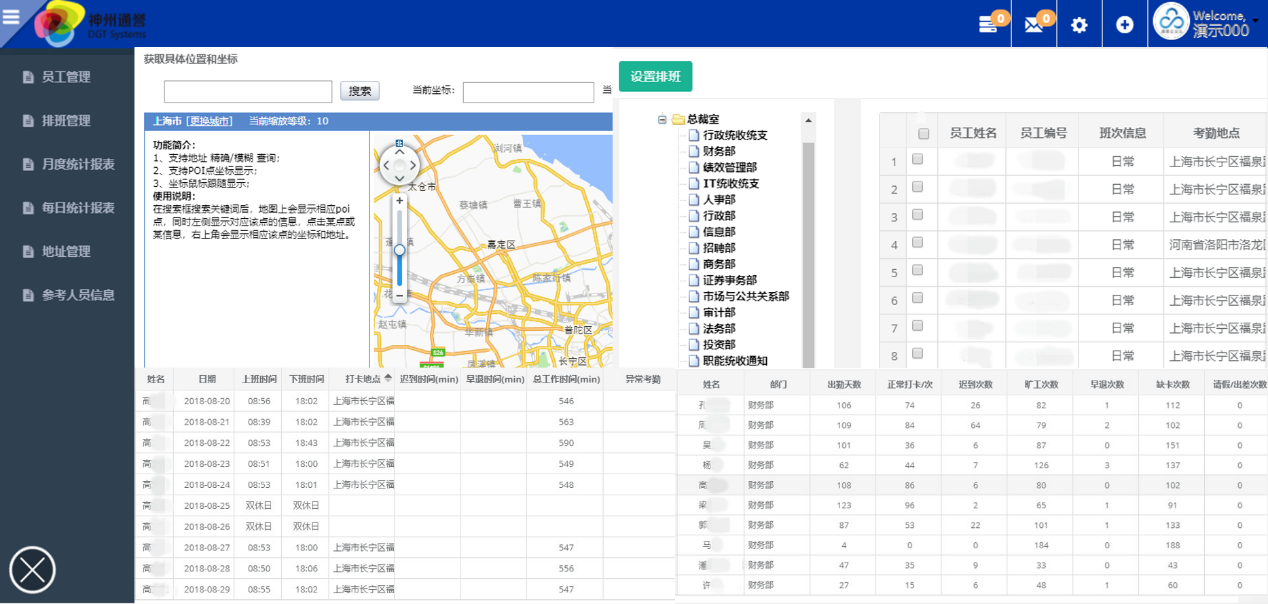Click the map zoom level slider handle

pos(400,249)
